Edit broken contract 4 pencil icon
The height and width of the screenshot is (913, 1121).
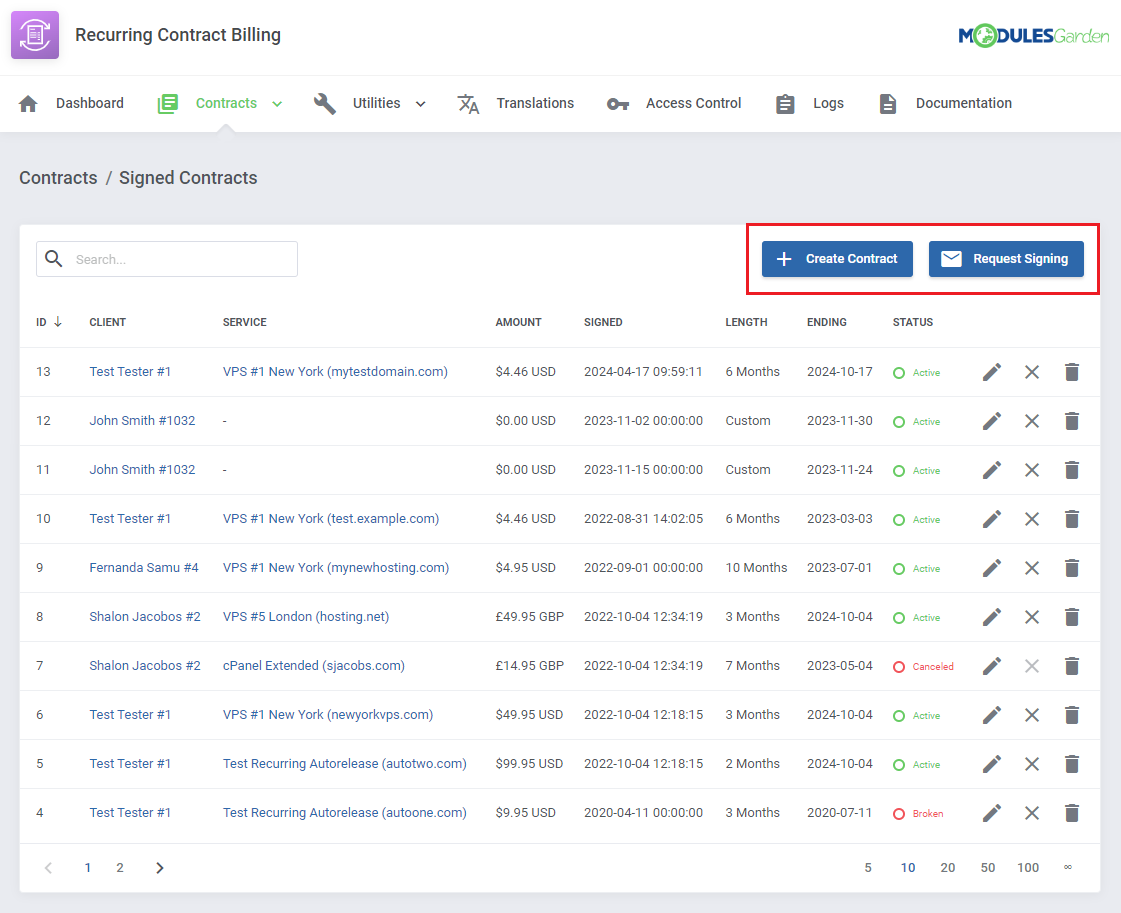click(x=992, y=813)
